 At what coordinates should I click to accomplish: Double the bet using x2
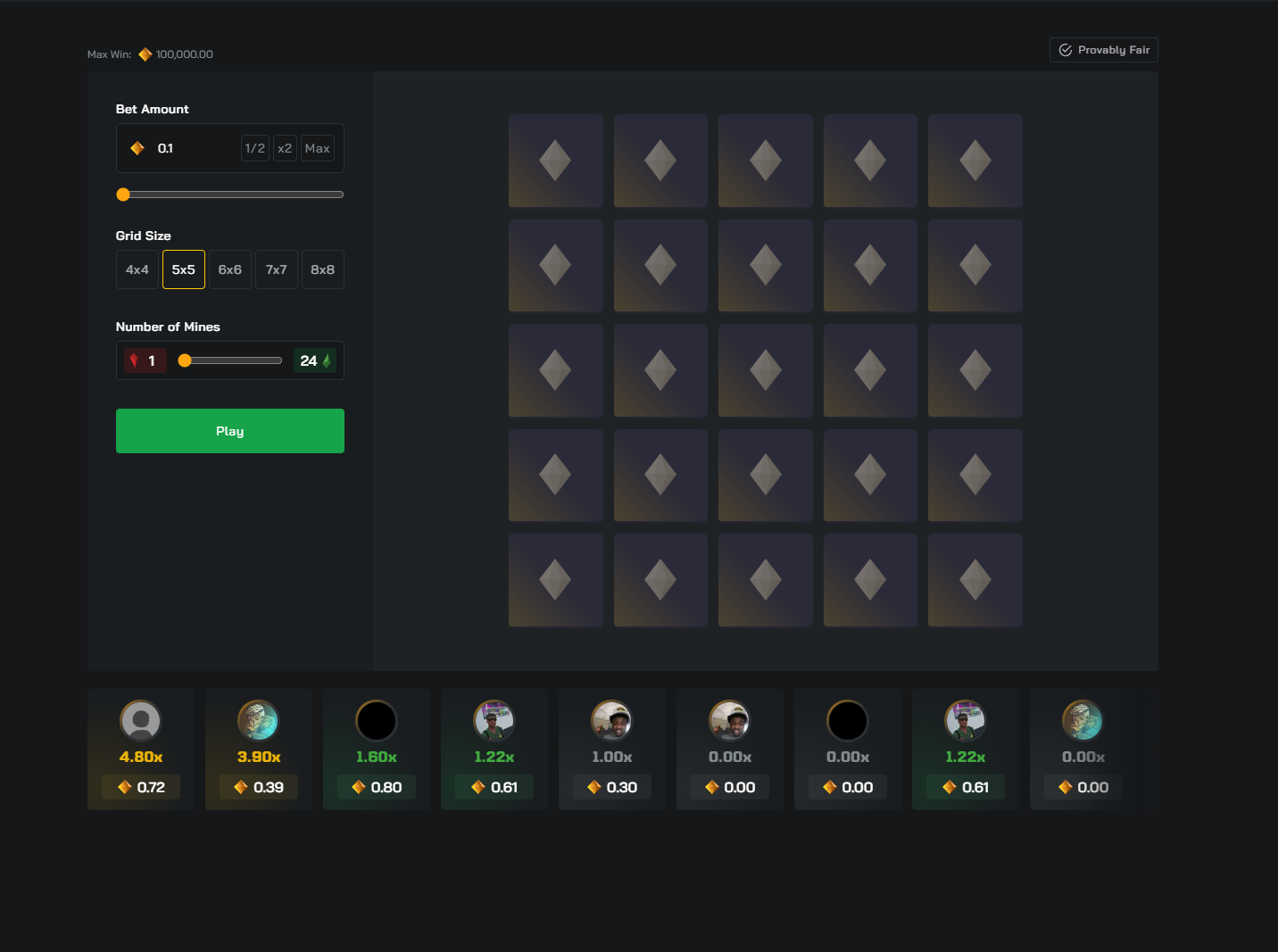(285, 148)
